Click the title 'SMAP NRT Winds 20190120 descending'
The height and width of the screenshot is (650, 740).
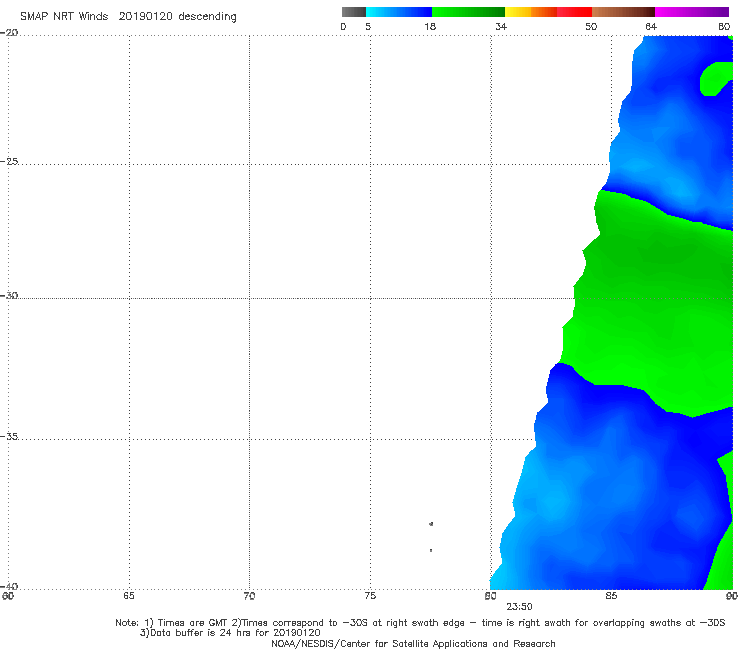(x=128, y=16)
